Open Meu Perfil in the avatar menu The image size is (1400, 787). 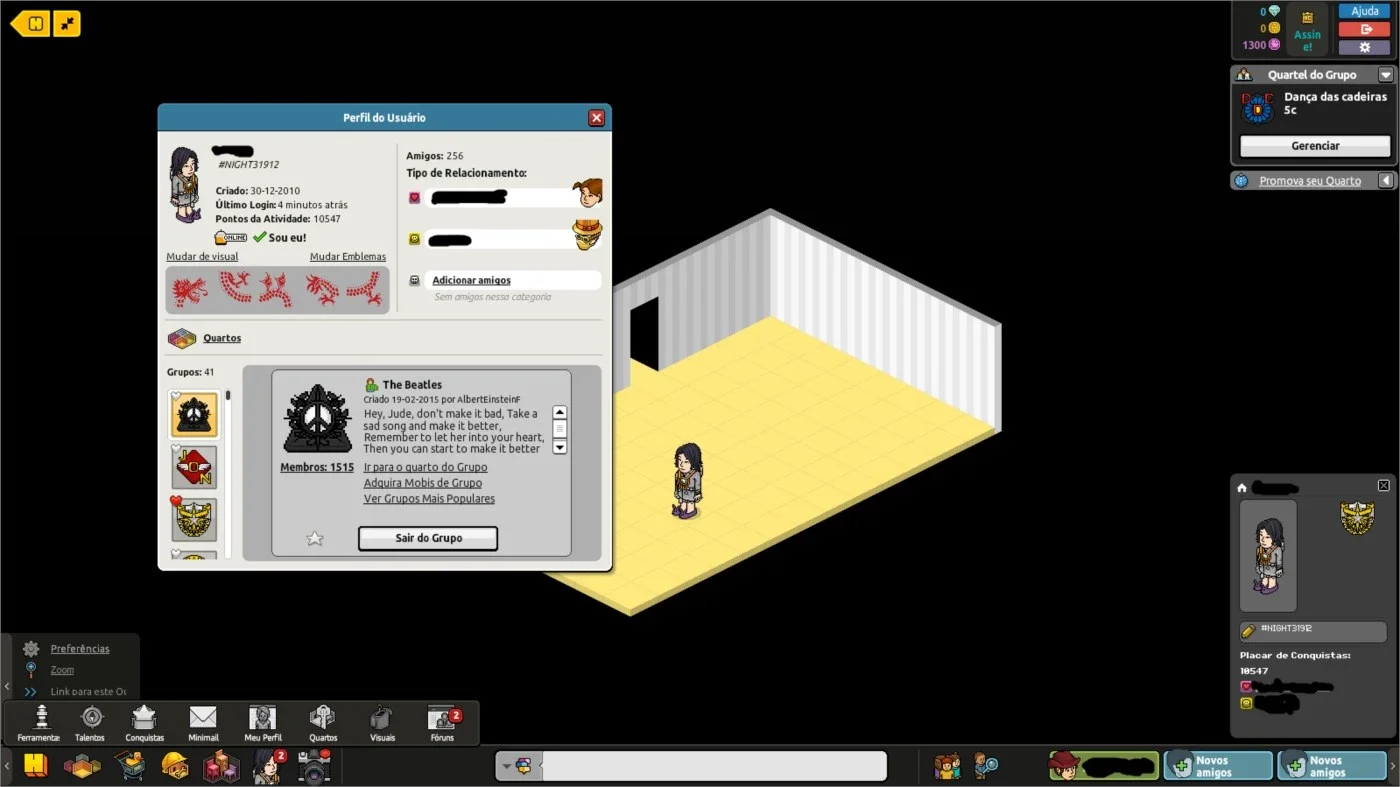click(x=263, y=717)
